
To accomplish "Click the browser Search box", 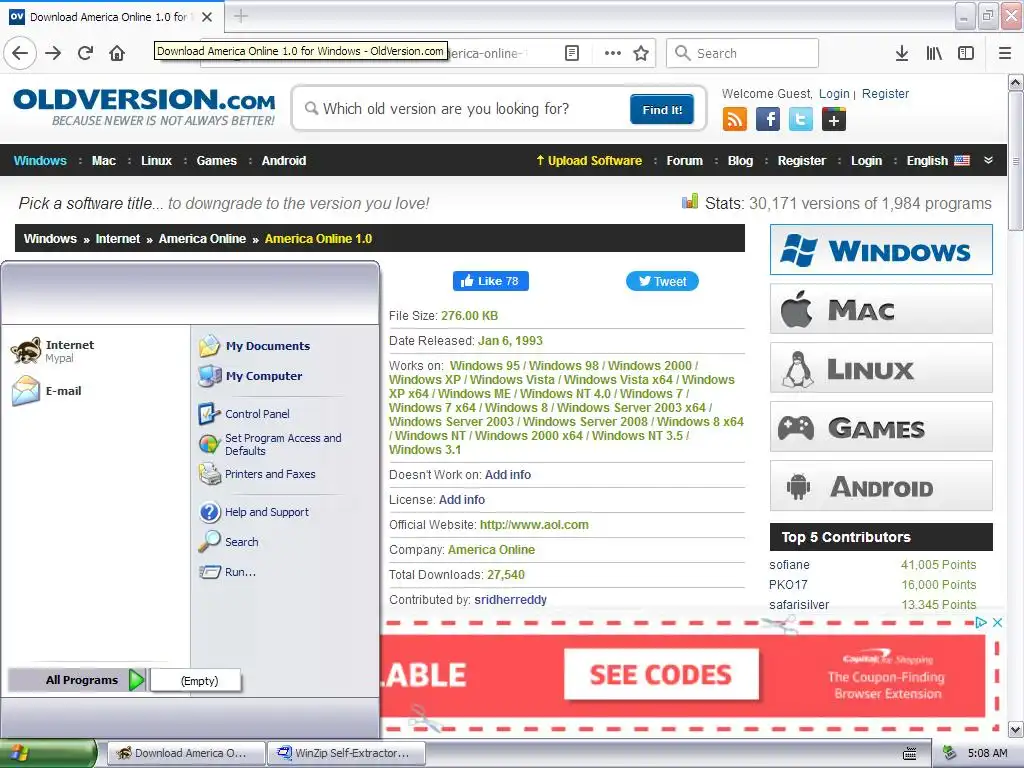I will point(742,53).
